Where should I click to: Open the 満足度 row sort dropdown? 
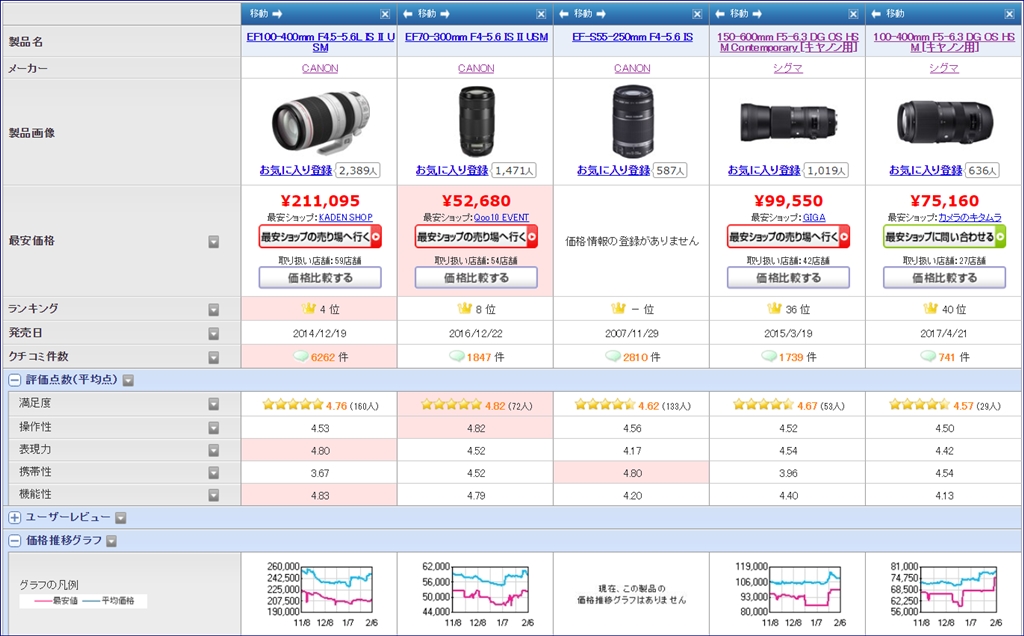[214, 405]
